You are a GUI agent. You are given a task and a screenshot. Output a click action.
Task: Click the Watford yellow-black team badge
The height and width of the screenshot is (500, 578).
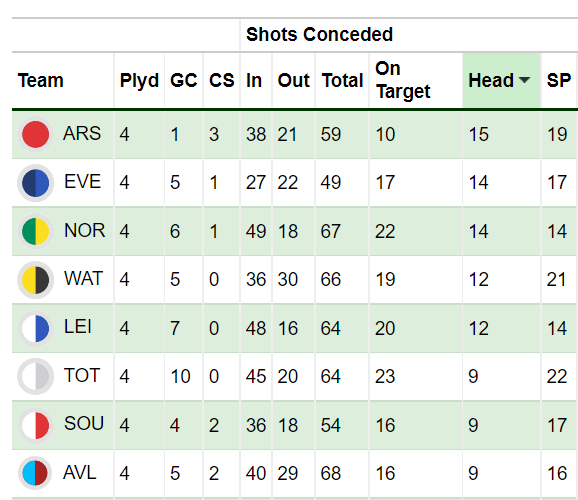35,280
